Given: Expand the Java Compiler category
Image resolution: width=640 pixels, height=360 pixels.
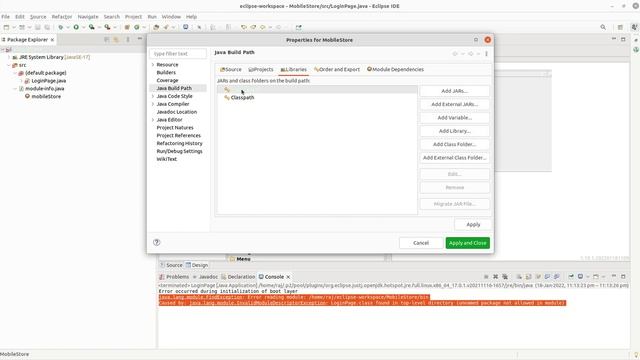Looking at the screenshot, I should pos(153,104).
